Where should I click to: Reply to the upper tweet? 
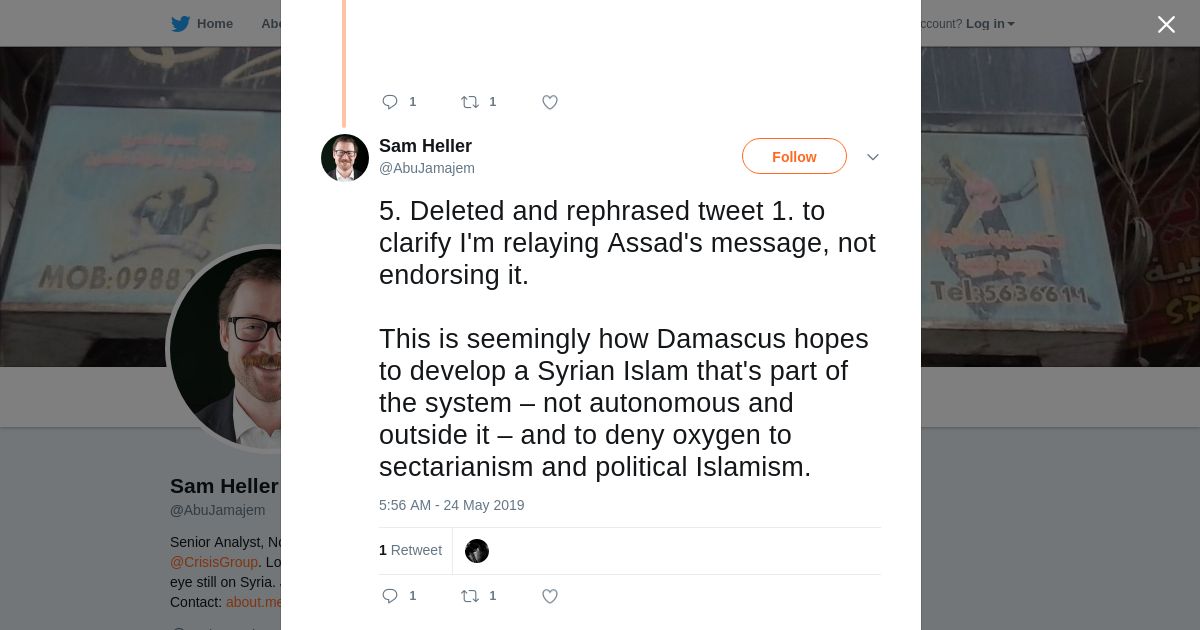(x=390, y=102)
